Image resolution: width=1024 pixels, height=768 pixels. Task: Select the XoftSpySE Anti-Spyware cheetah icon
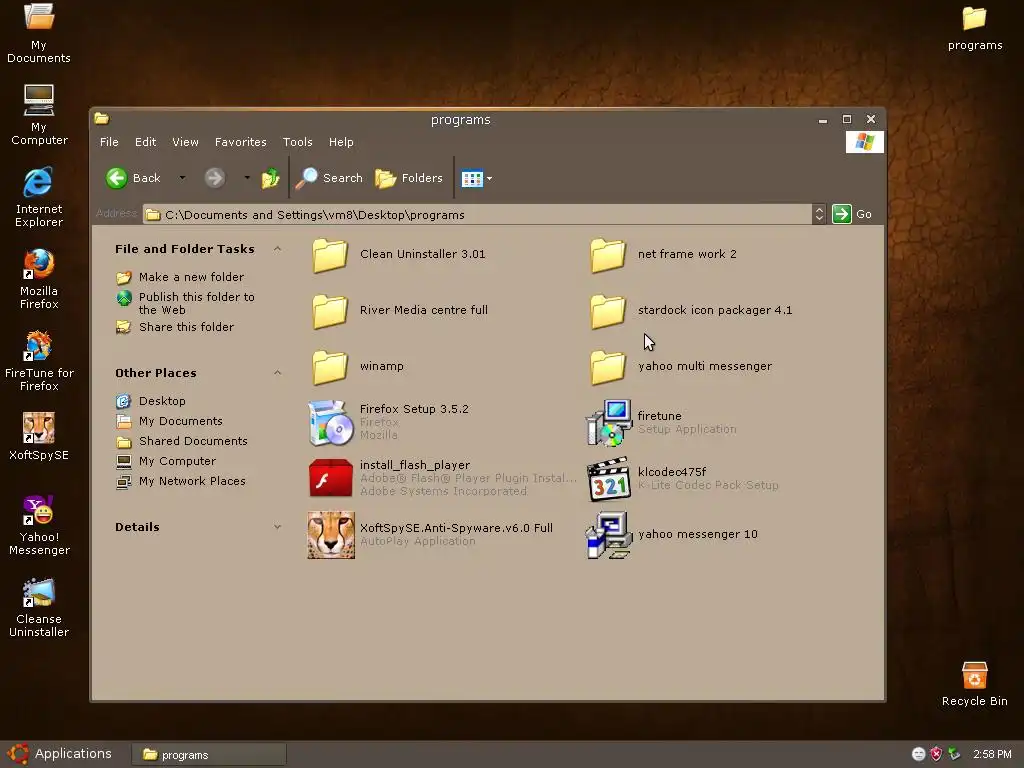coord(331,535)
